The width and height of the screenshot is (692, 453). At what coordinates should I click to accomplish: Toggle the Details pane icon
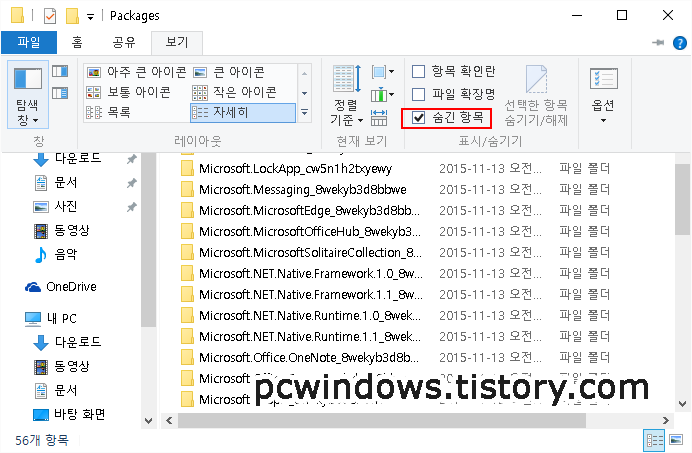60,93
